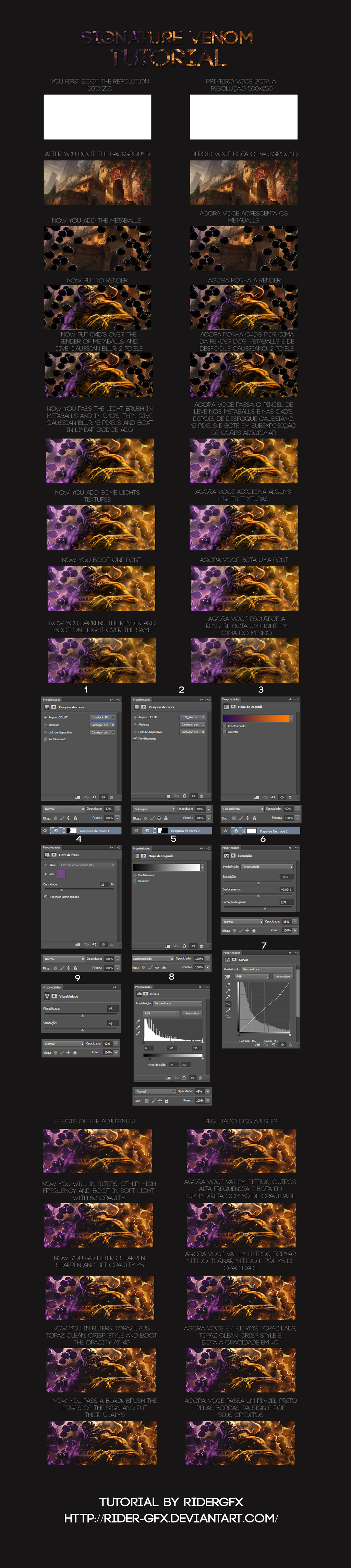The width and height of the screenshot is (351, 1568).
Task: Click trash icon in Curvas panel
Action: [290, 1044]
